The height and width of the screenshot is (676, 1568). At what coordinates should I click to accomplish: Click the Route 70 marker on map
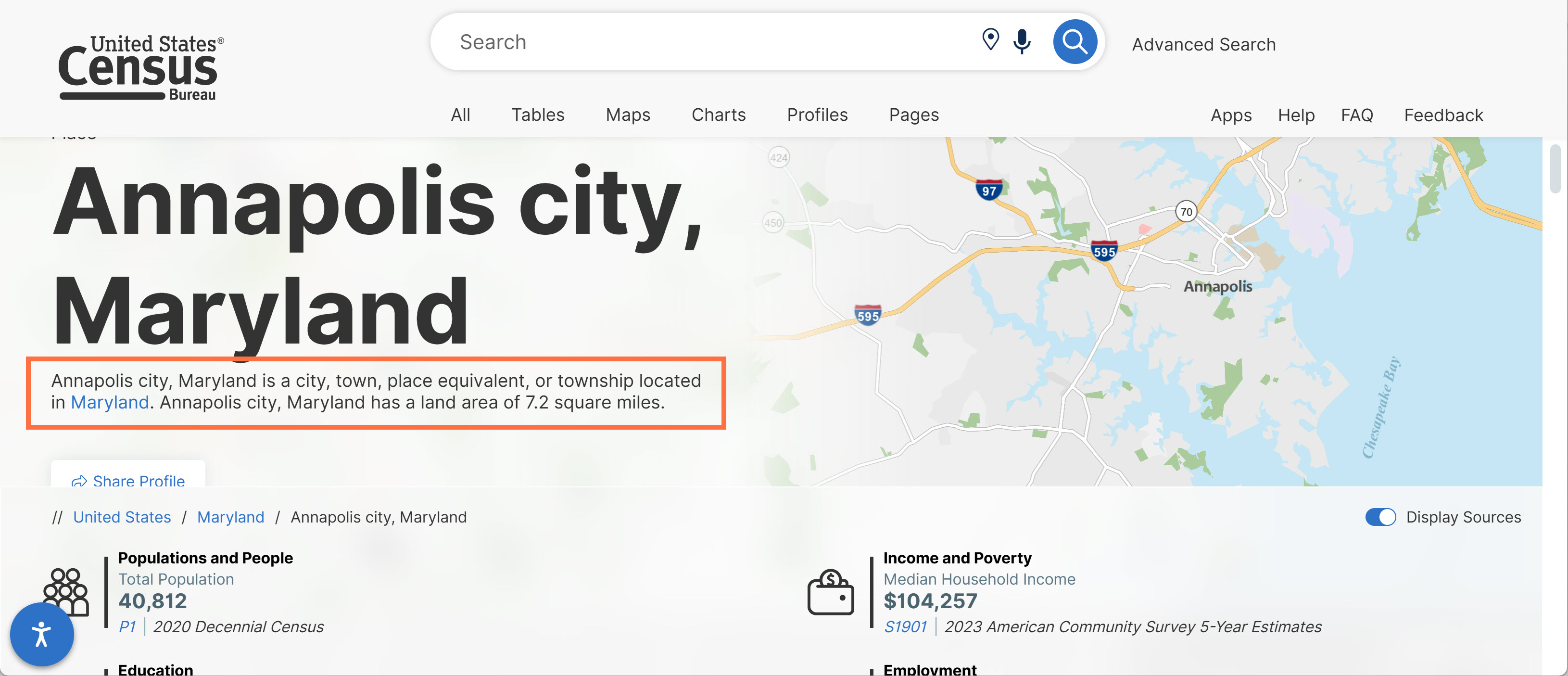[x=1186, y=212]
